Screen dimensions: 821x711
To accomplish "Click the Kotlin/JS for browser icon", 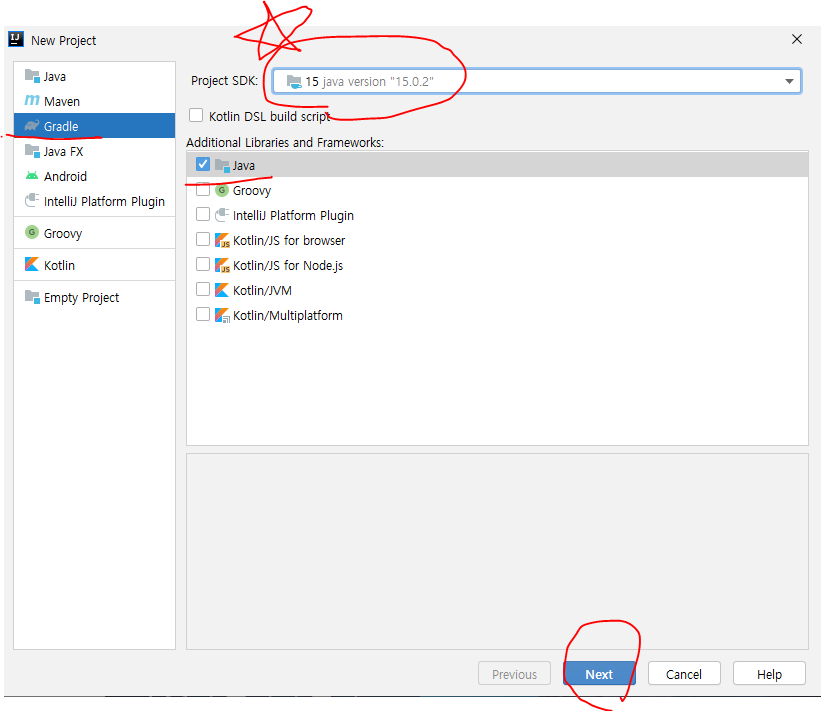I will pyautogui.click(x=222, y=240).
